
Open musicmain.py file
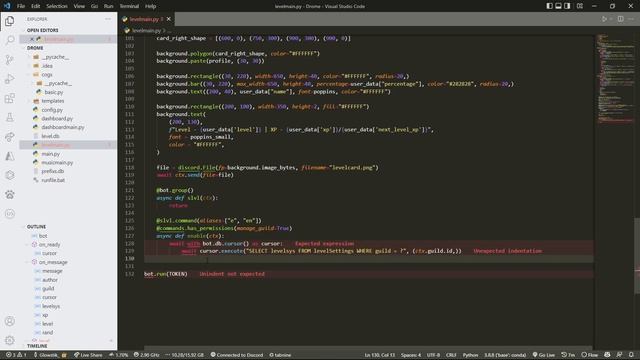click(57, 162)
